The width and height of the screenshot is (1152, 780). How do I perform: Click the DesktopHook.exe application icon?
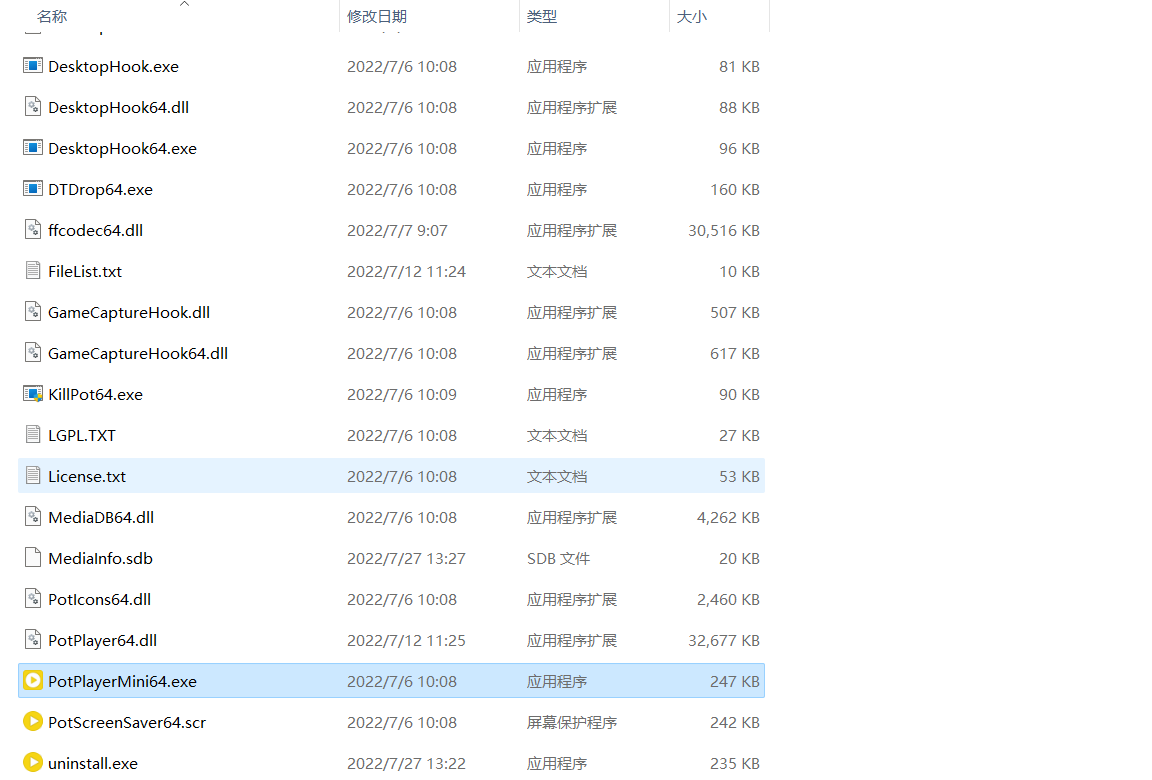click(32, 66)
